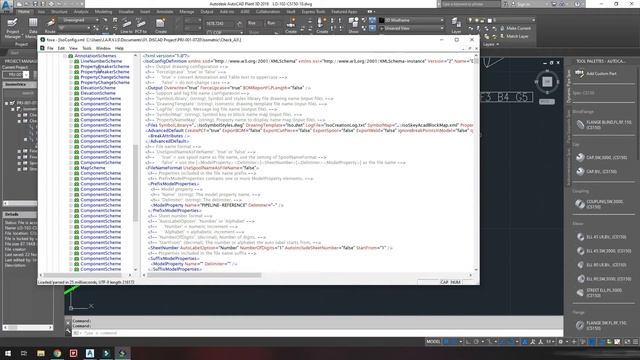This screenshot has height=360, width=640.
Task: Open the Windows Start button
Action: 8,353
